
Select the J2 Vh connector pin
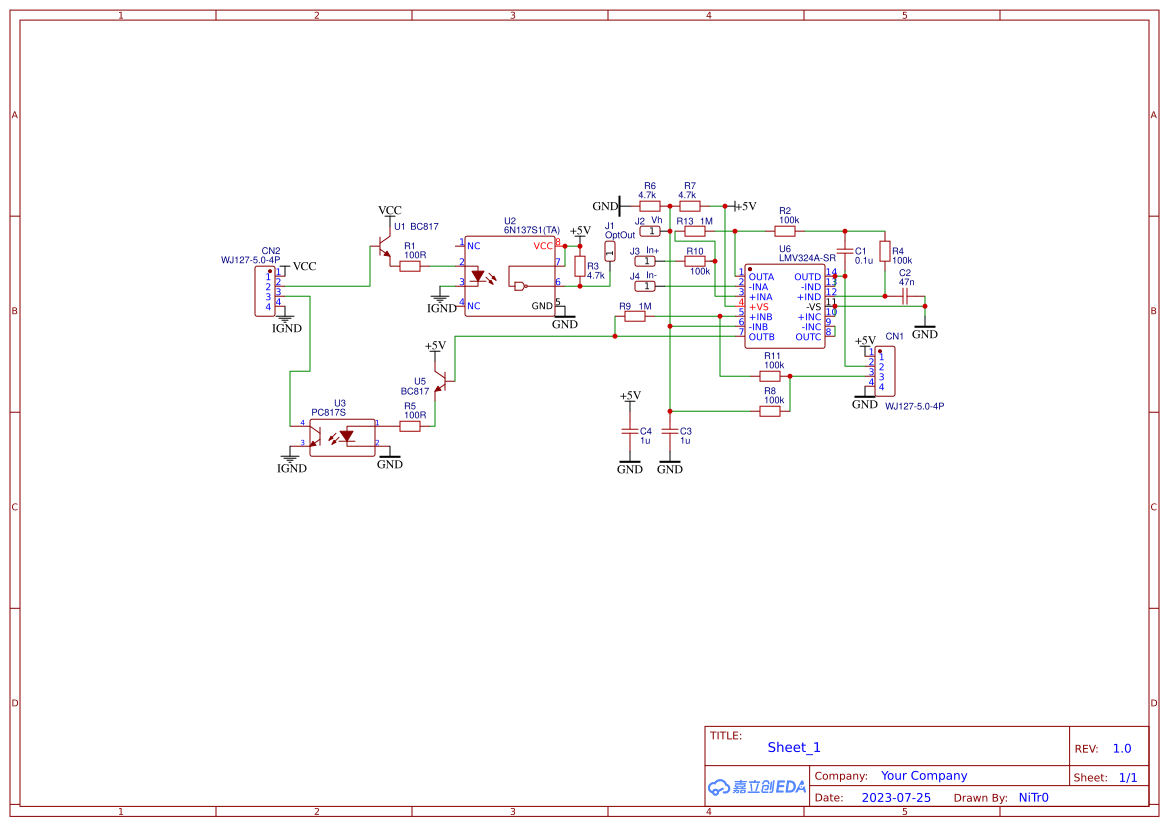(x=648, y=229)
